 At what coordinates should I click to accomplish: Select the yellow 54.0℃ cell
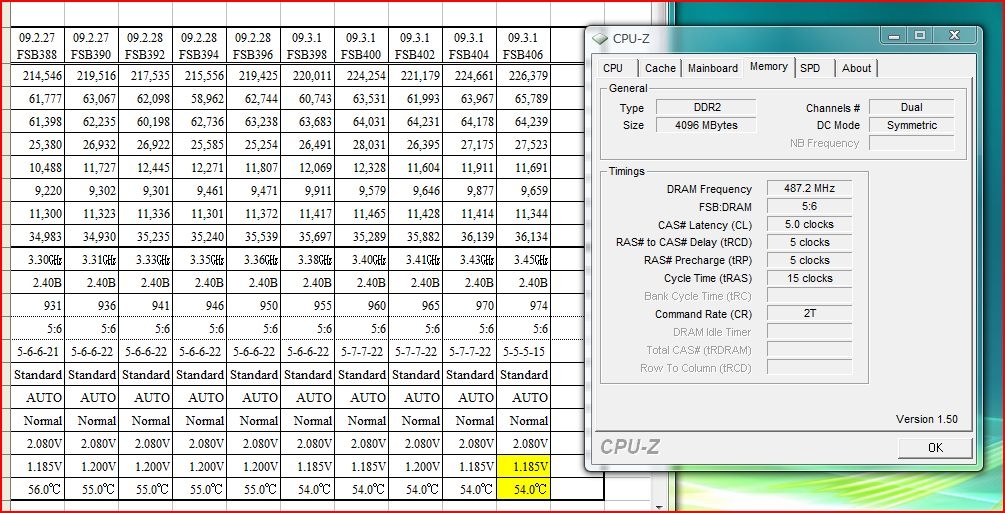coord(524,489)
